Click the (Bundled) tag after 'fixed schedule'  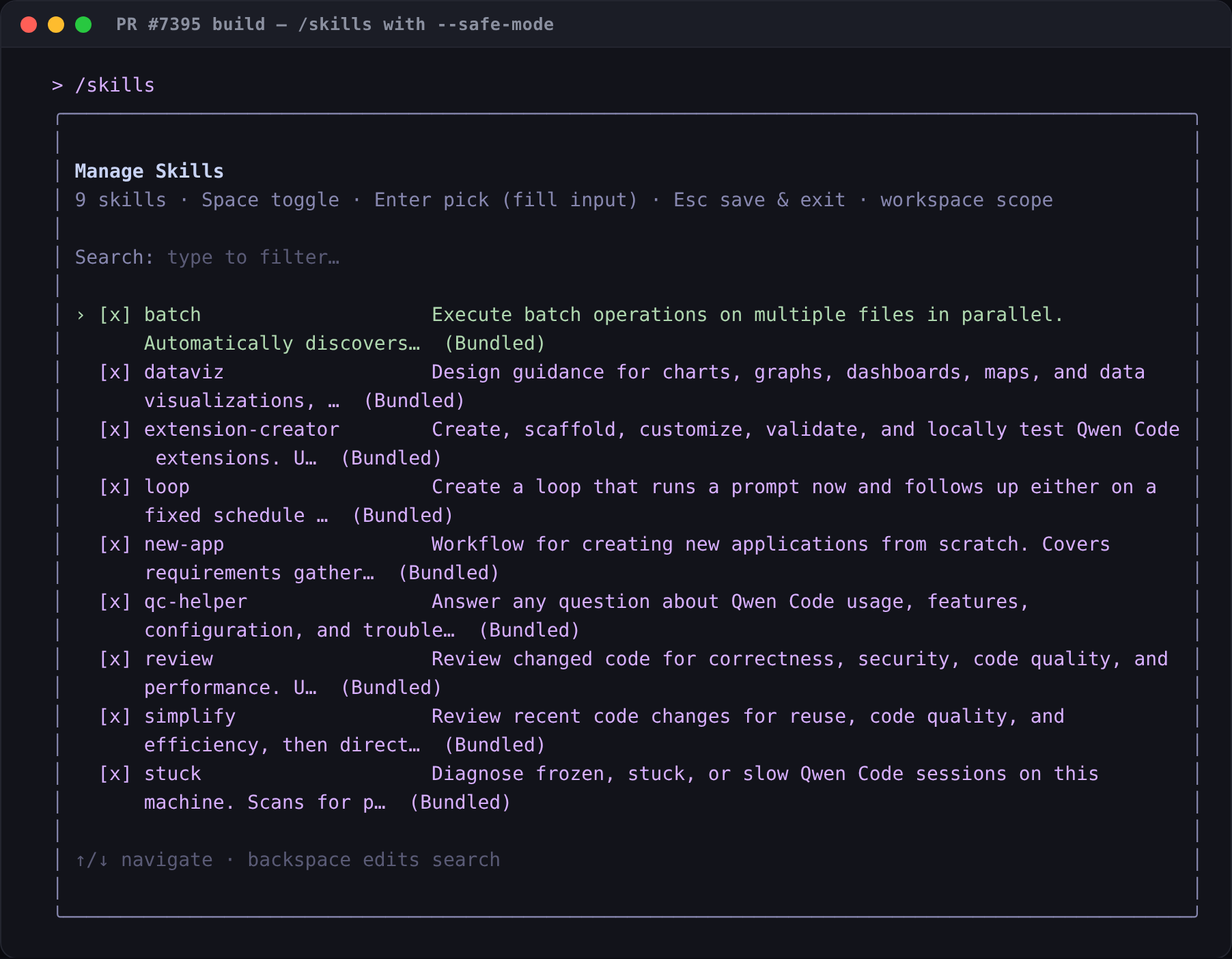403,516
